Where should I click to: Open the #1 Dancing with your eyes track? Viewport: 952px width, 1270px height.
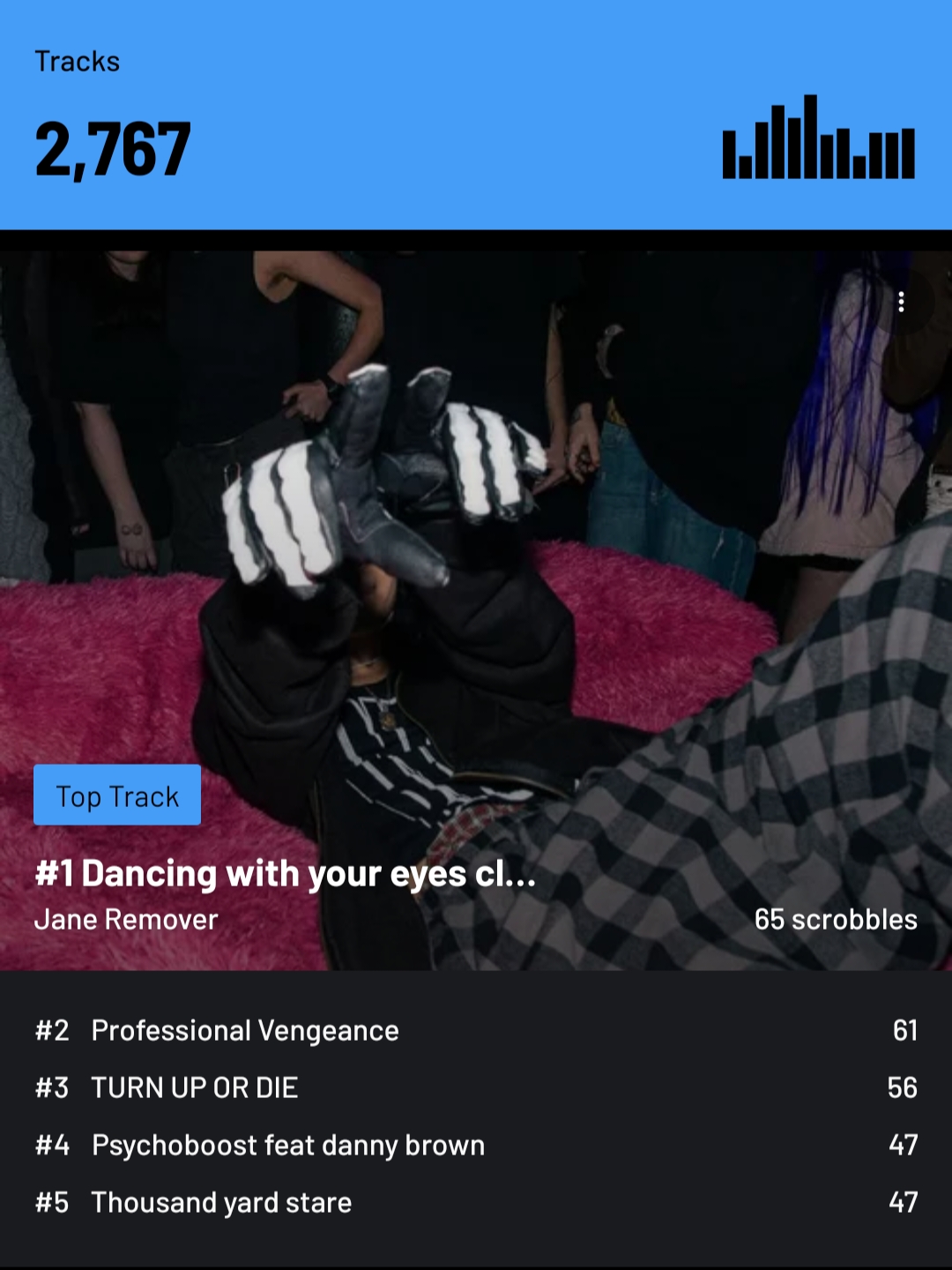click(285, 874)
